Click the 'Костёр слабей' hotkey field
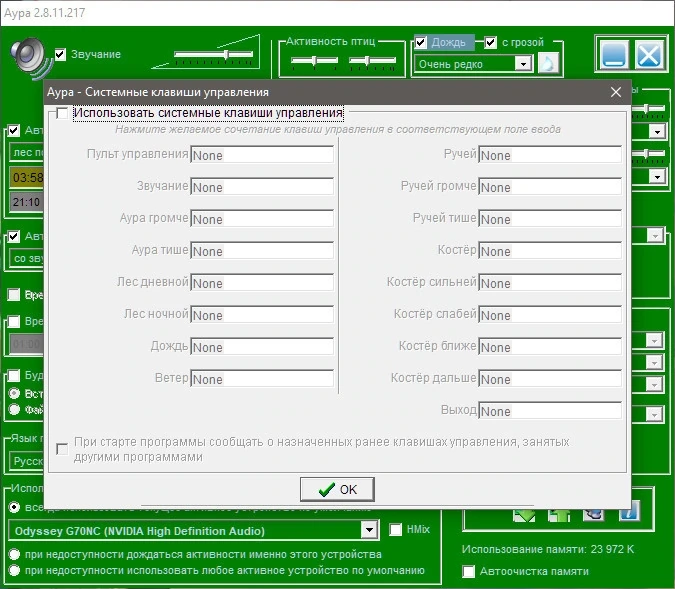 click(x=550, y=314)
